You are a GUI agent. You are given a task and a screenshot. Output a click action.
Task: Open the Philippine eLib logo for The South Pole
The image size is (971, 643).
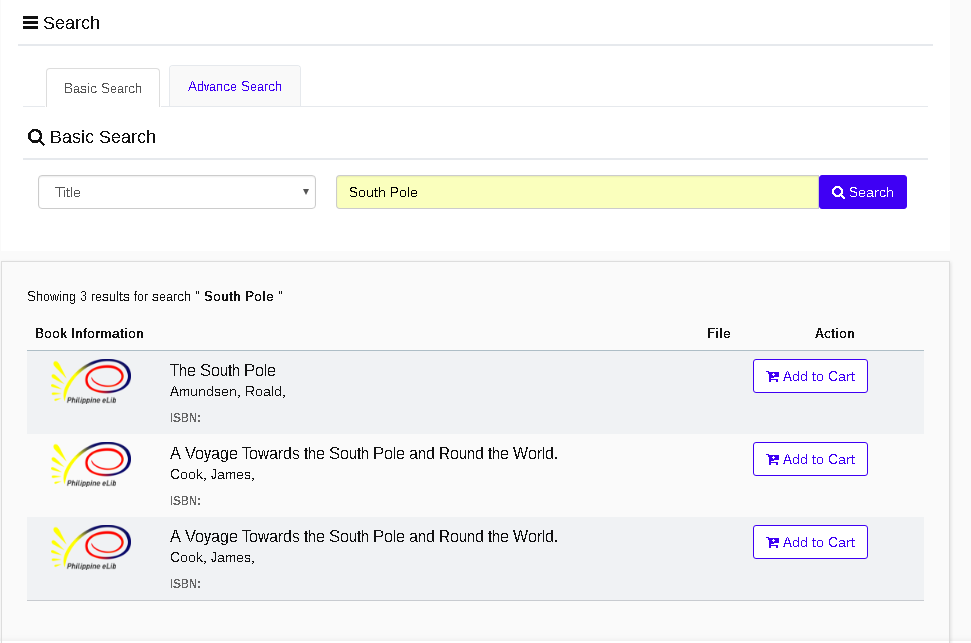click(91, 382)
